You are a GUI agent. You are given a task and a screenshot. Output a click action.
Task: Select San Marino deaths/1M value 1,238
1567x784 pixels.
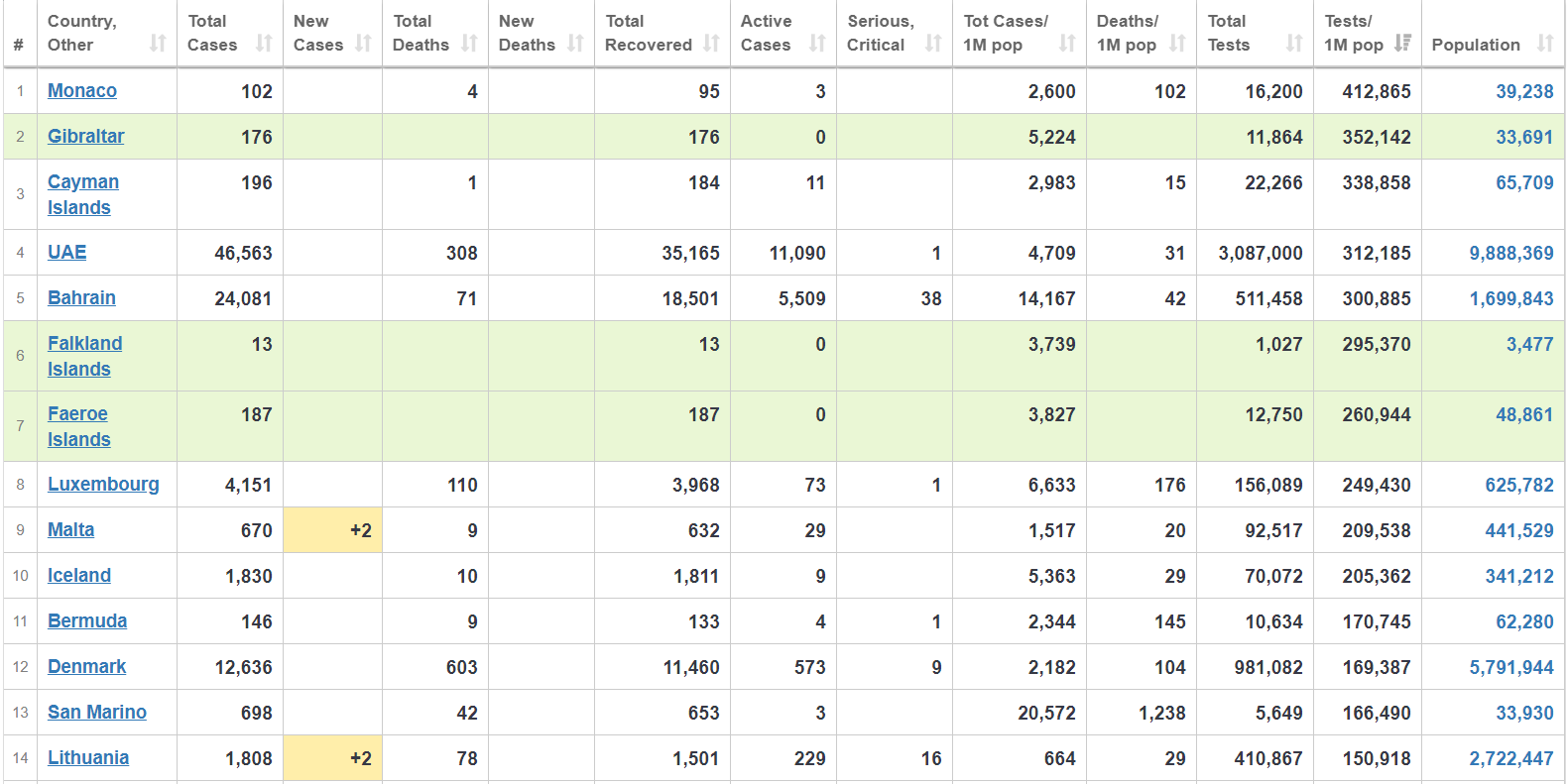(1162, 713)
